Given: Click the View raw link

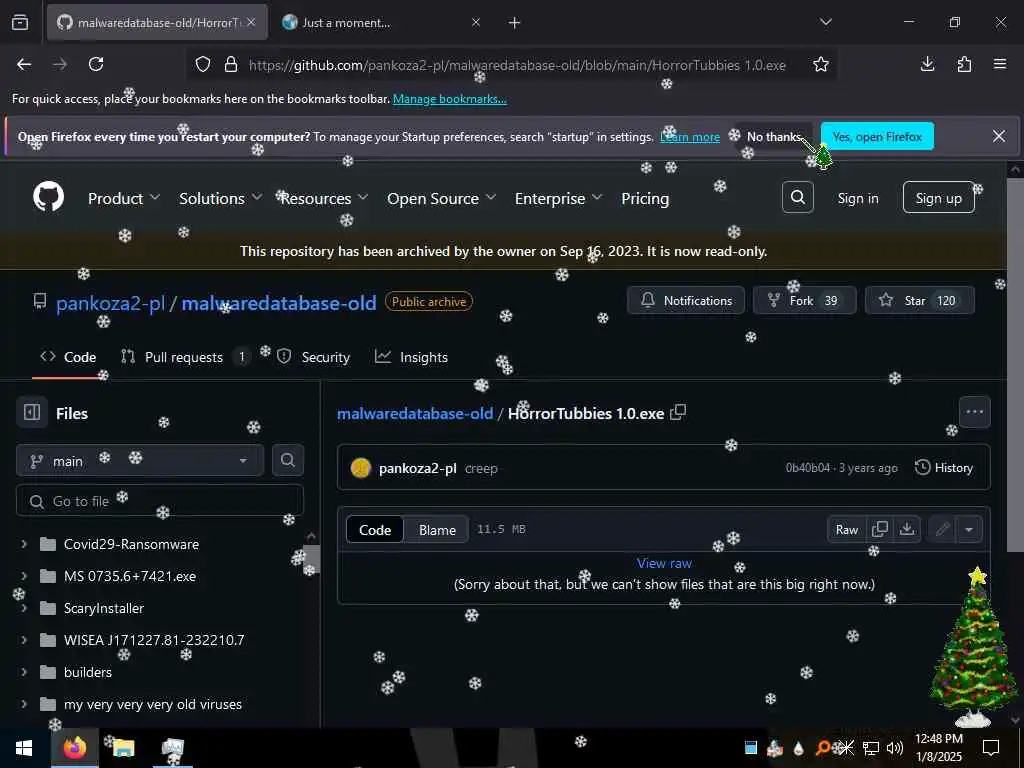Looking at the screenshot, I should (664, 563).
